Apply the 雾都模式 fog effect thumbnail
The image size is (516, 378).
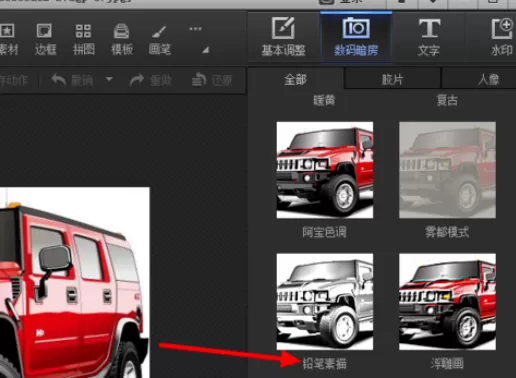pos(447,170)
